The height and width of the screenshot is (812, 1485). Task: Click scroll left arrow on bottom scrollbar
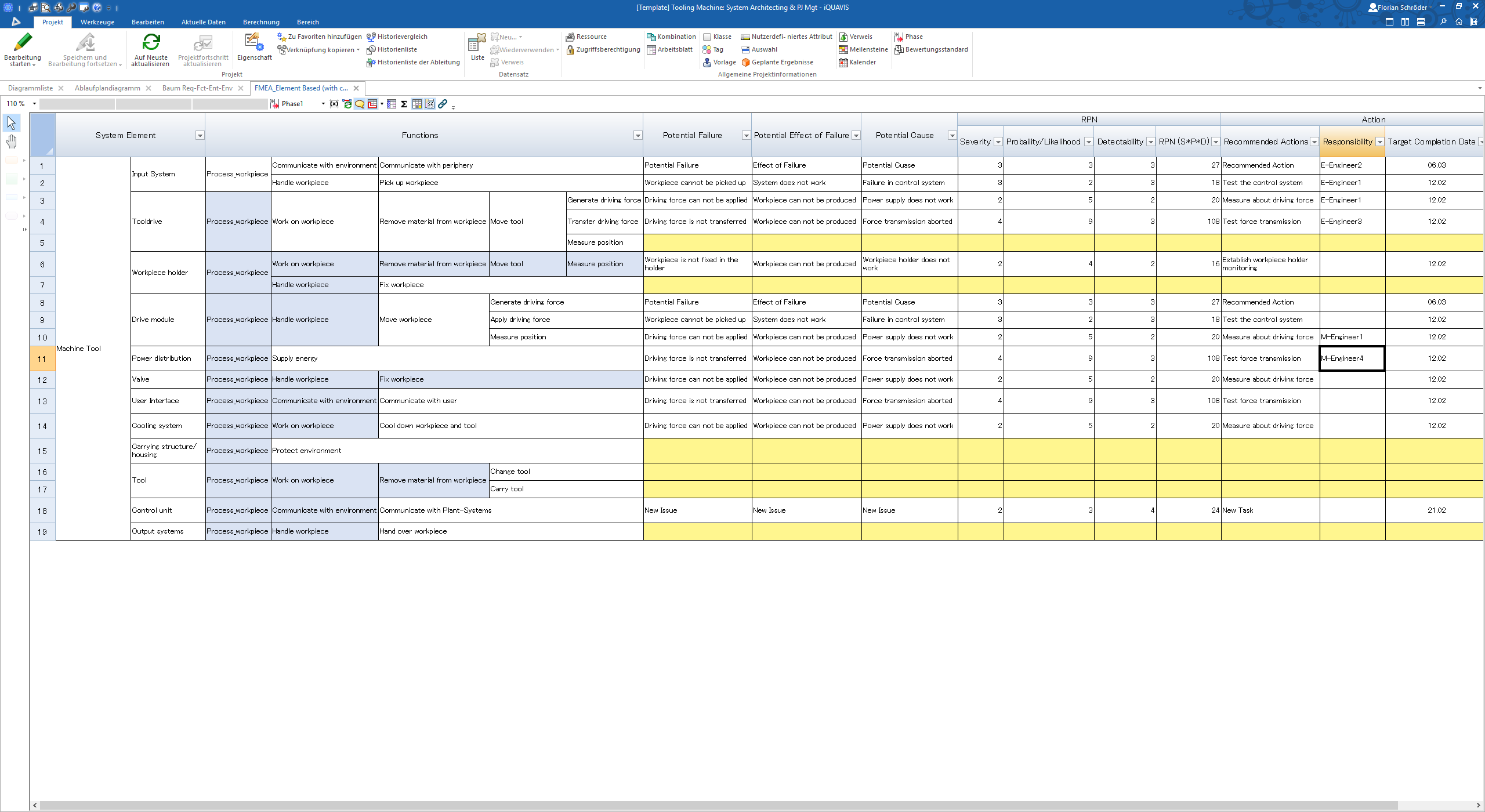(35, 806)
